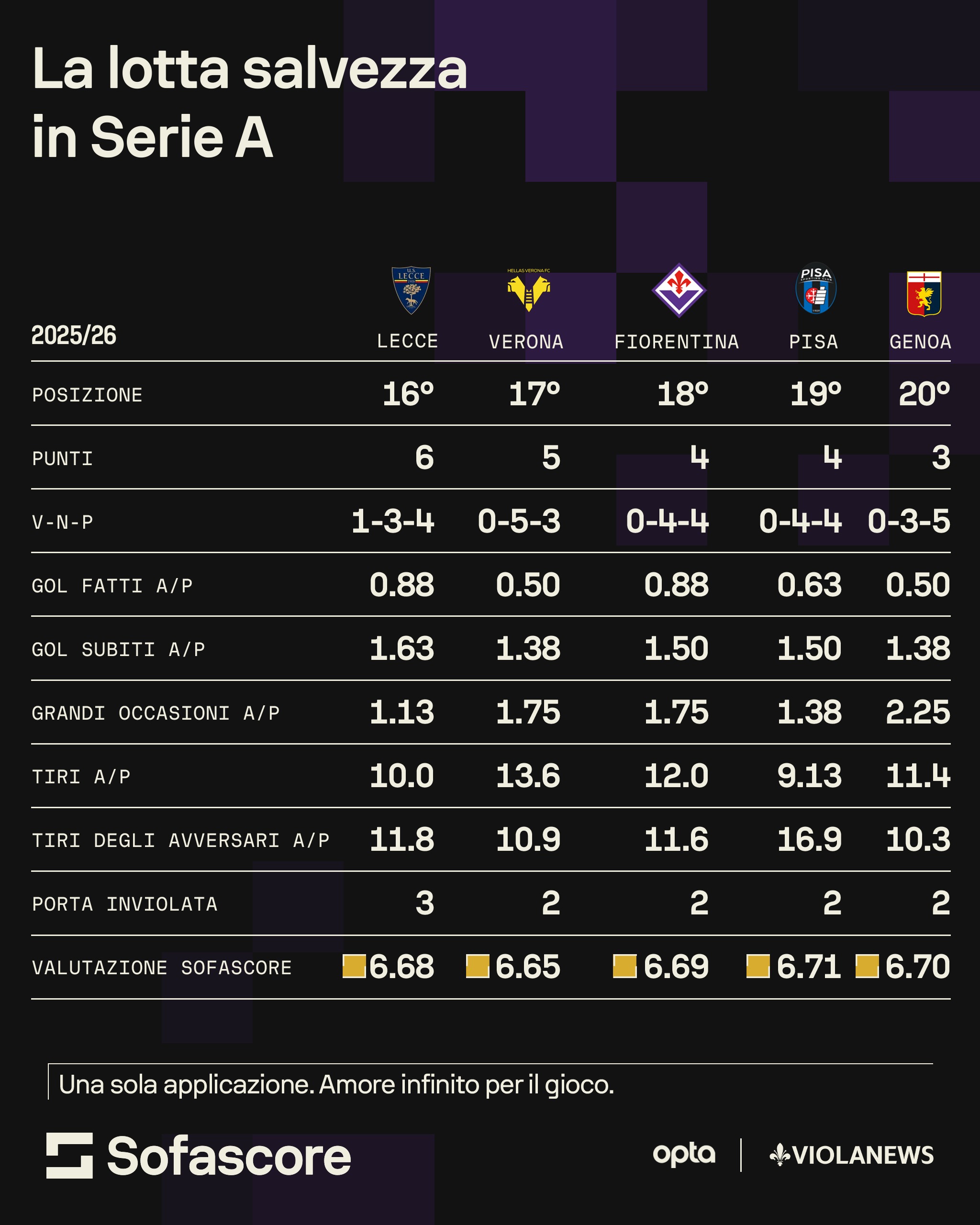The height and width of the screenshot is (1225, 980).
Task: Select the VERONA column header
Action: 526,342
